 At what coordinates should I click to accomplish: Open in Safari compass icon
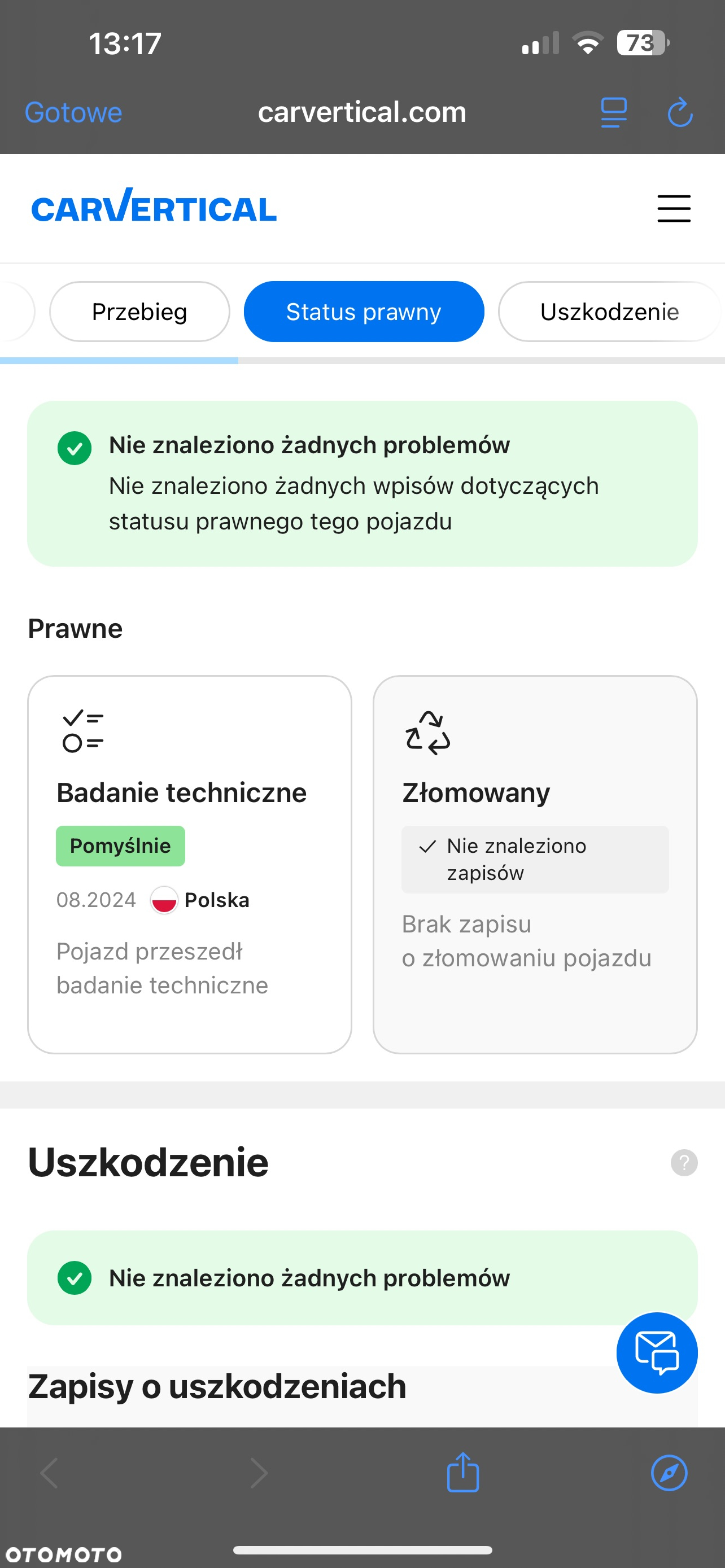(669, 1473)
